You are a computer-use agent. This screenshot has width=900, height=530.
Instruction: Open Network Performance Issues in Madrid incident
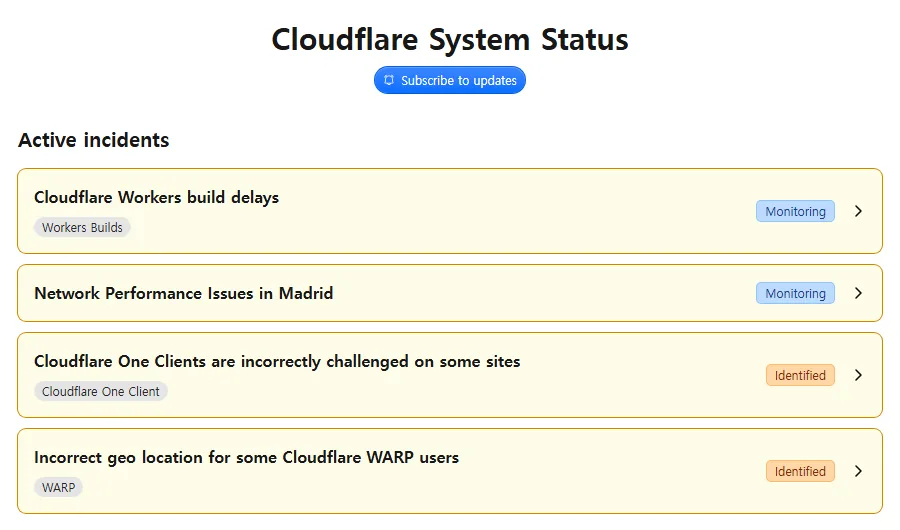tap(184, 293)
